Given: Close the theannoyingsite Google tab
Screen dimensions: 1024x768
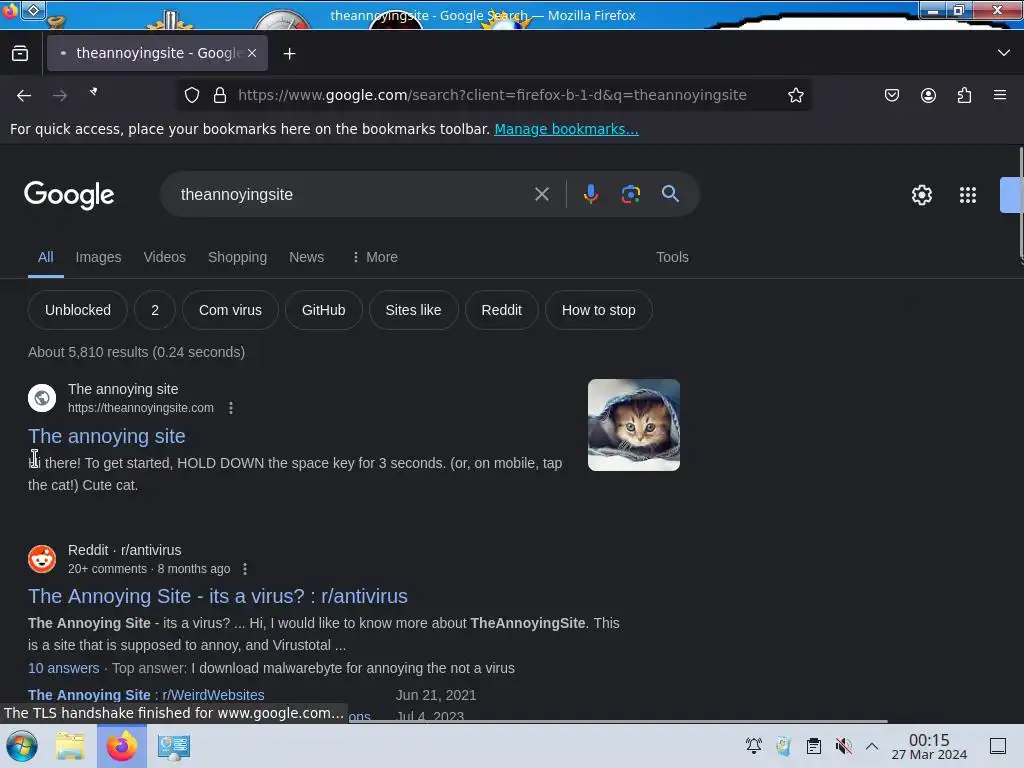Looking at the screenshot, I should [x=252, y=53].
